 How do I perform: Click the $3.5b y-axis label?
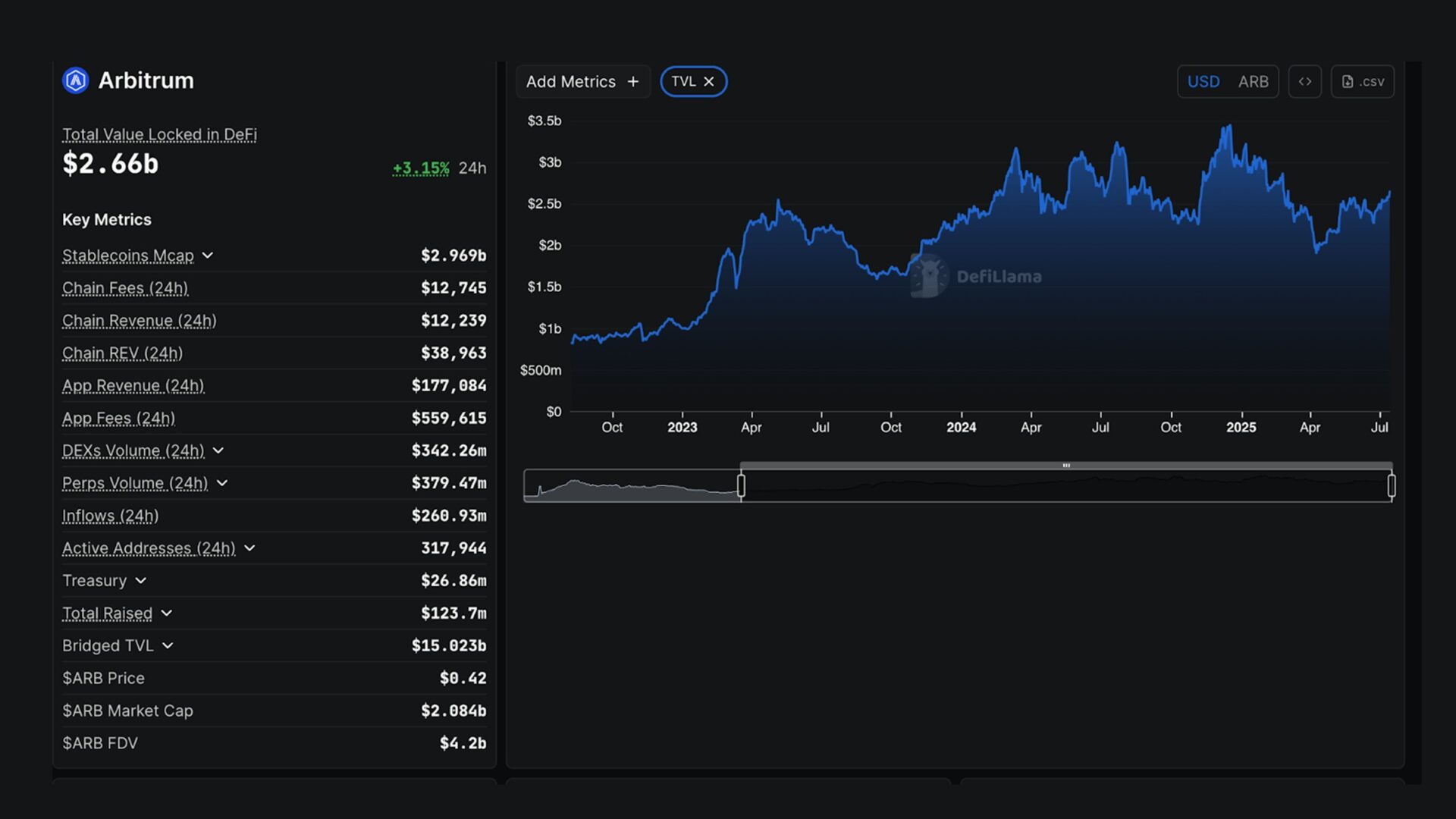[x=544, y=121]
